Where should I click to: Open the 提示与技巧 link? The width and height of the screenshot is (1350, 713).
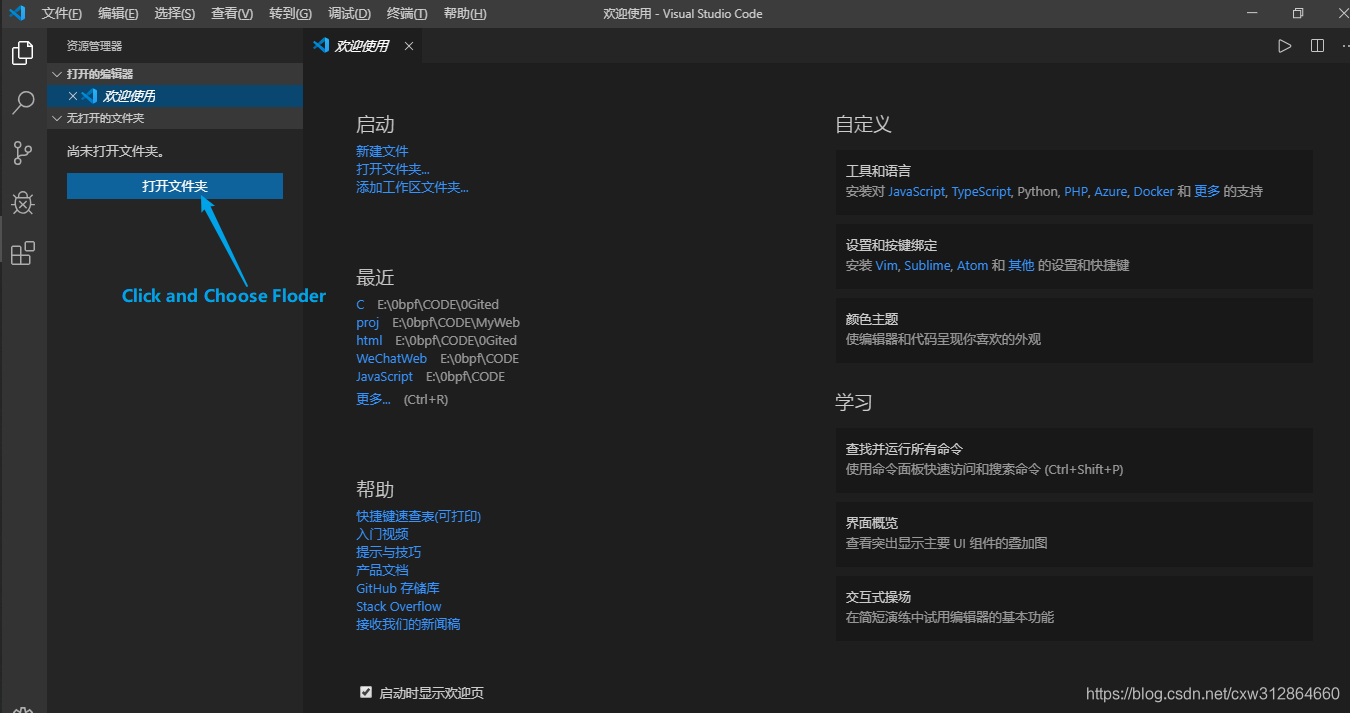coord(389,552)
